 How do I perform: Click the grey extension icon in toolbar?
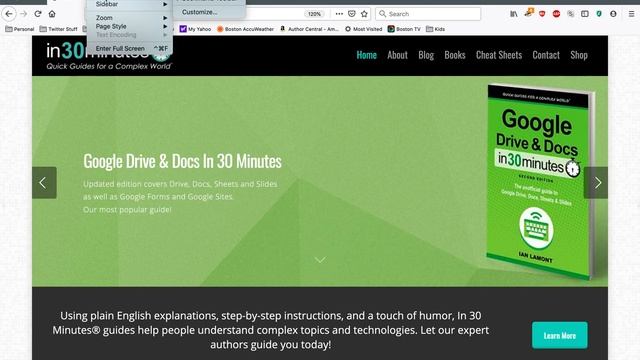click(x=571, y=14)
